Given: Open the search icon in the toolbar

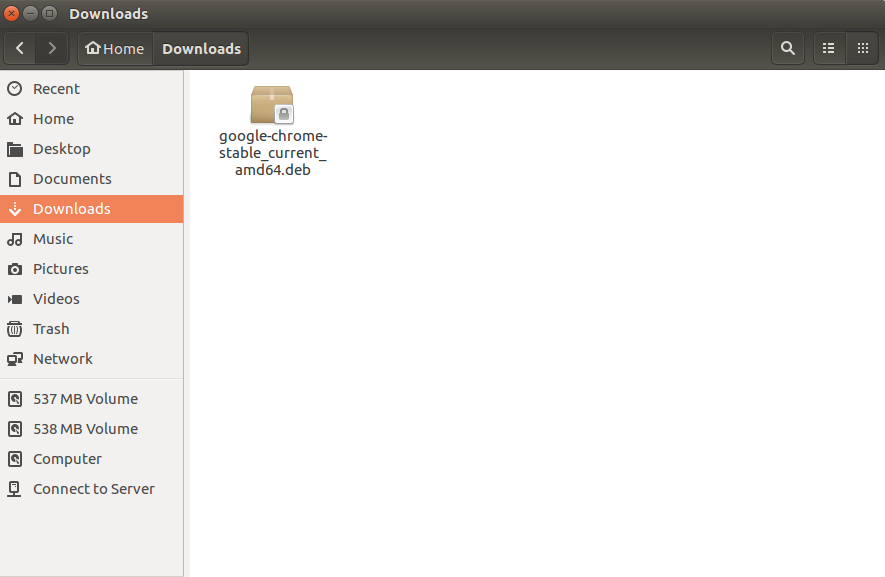Looking at the screenshot, I should click(x=787, y=48).
